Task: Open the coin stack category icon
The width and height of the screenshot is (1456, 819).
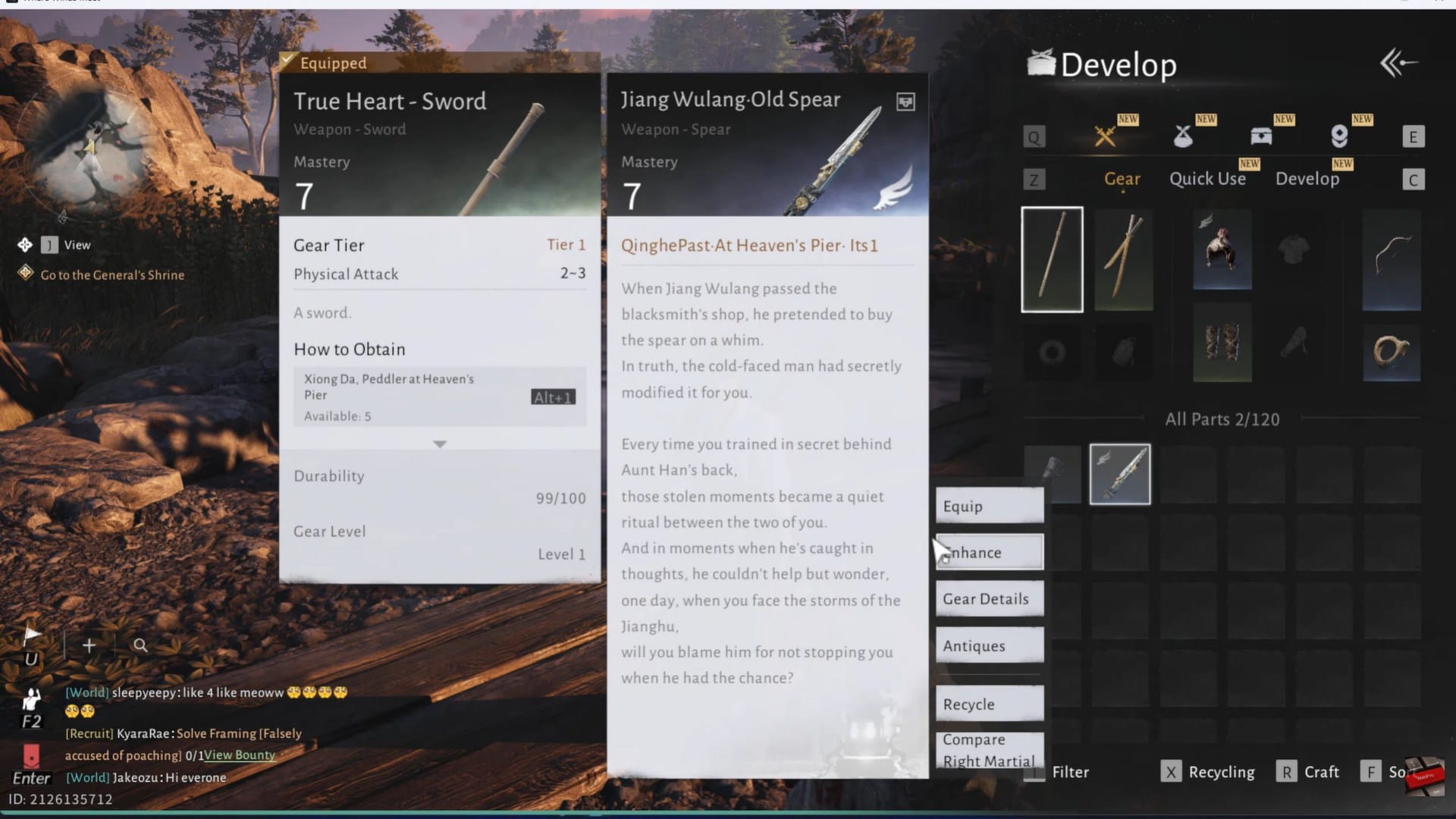Action: [x=1339, y=136]
